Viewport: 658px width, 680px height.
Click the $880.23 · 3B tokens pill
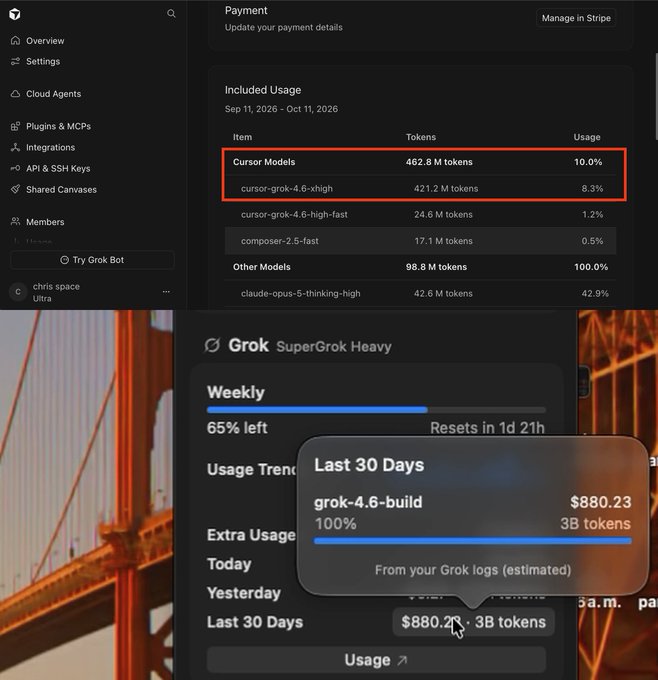click(x=473, y=622)
